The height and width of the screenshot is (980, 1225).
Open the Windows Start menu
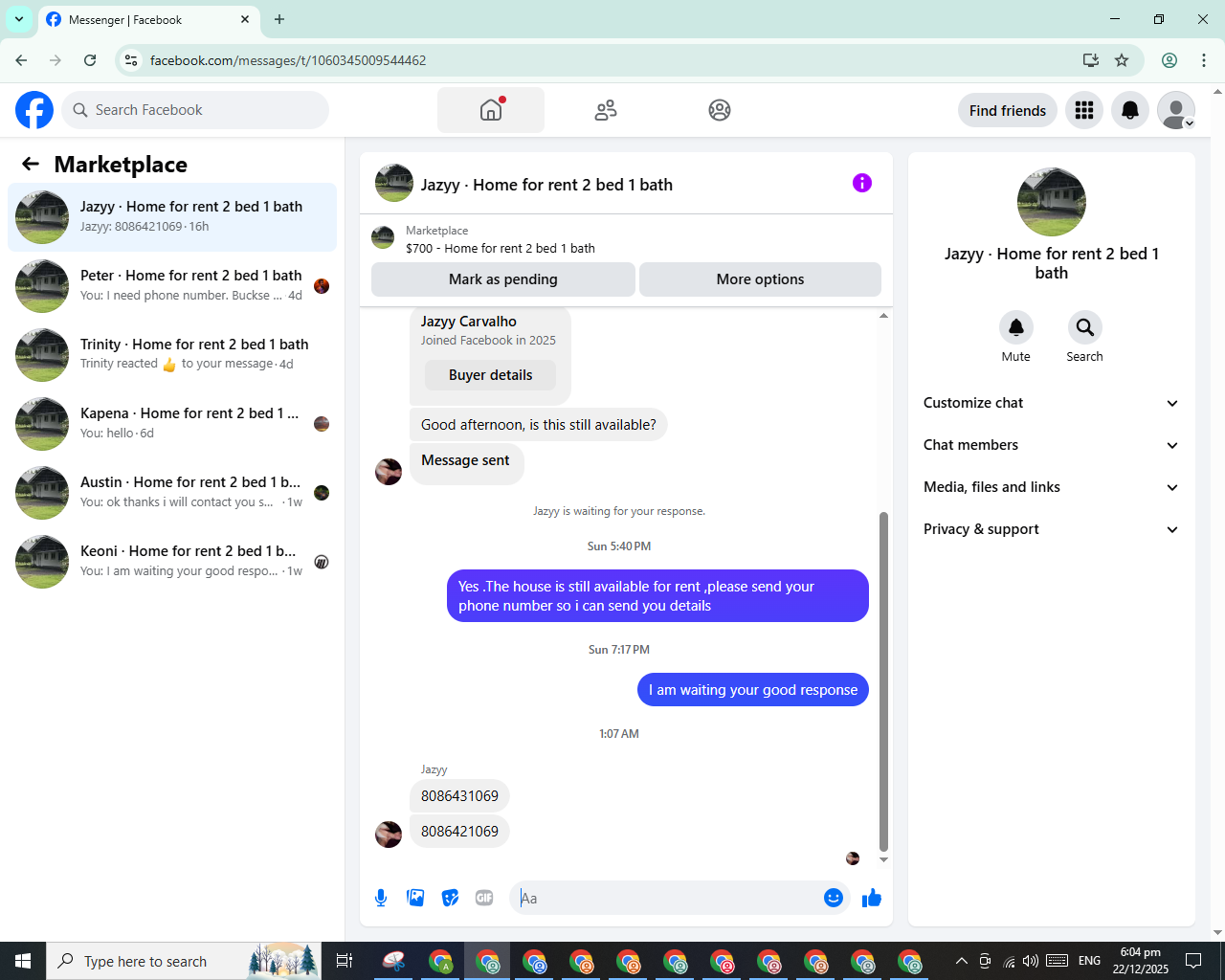coord(23,961)
